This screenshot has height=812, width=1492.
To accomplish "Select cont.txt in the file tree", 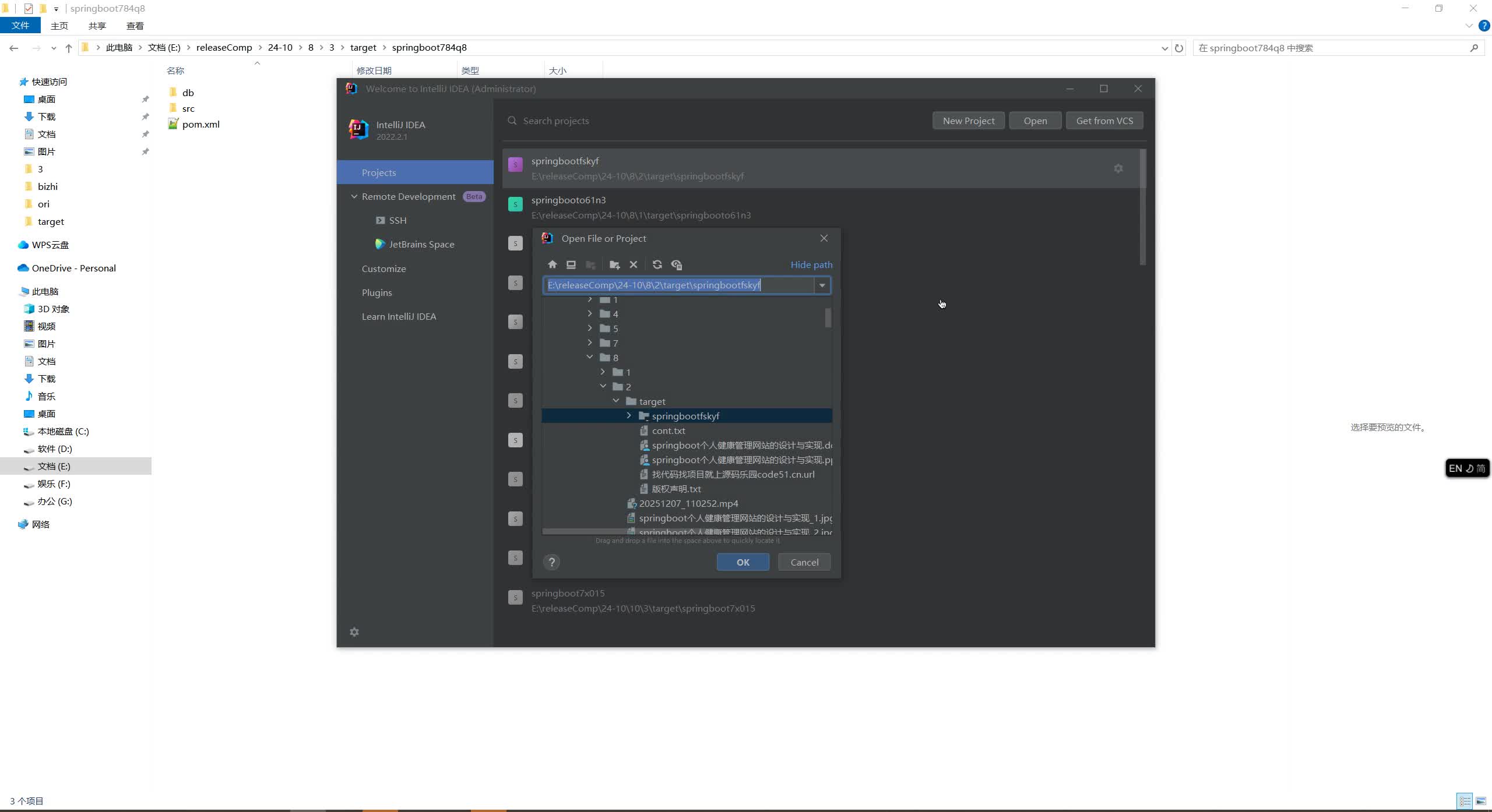I will [668, 430].
